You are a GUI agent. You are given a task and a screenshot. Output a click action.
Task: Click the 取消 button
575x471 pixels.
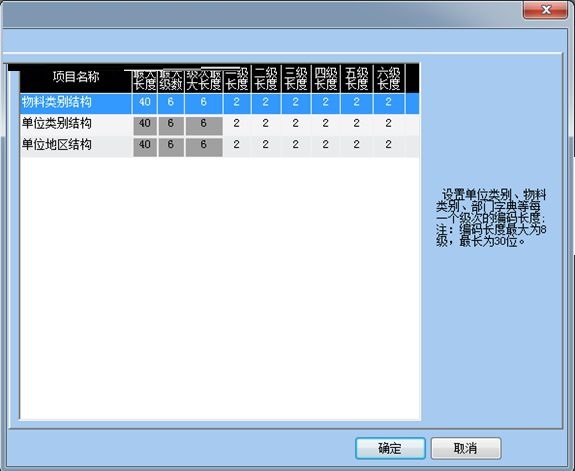click(x=466, y=448)
